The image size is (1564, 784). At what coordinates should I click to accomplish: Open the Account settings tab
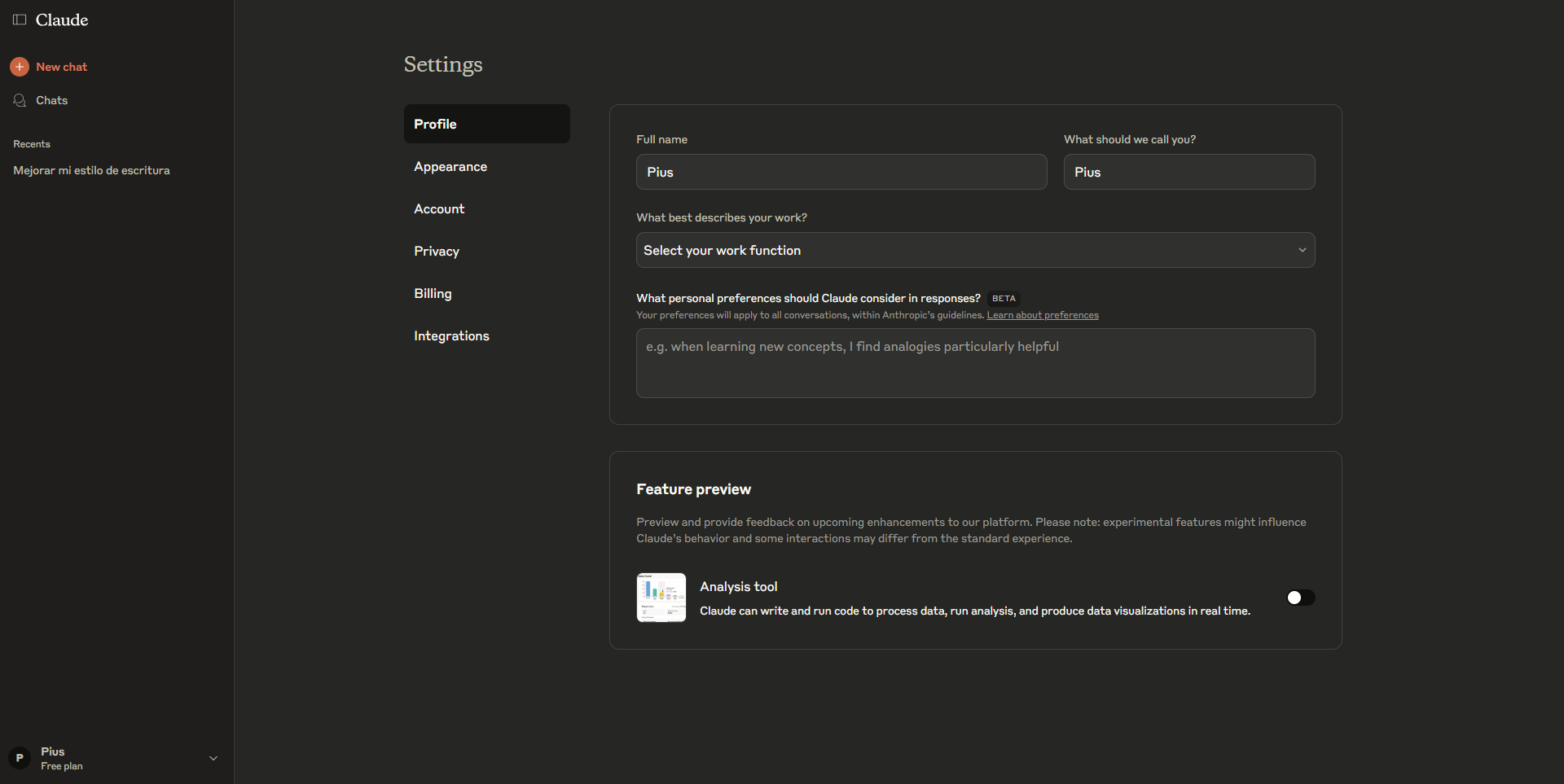click(x=439, y=208)
